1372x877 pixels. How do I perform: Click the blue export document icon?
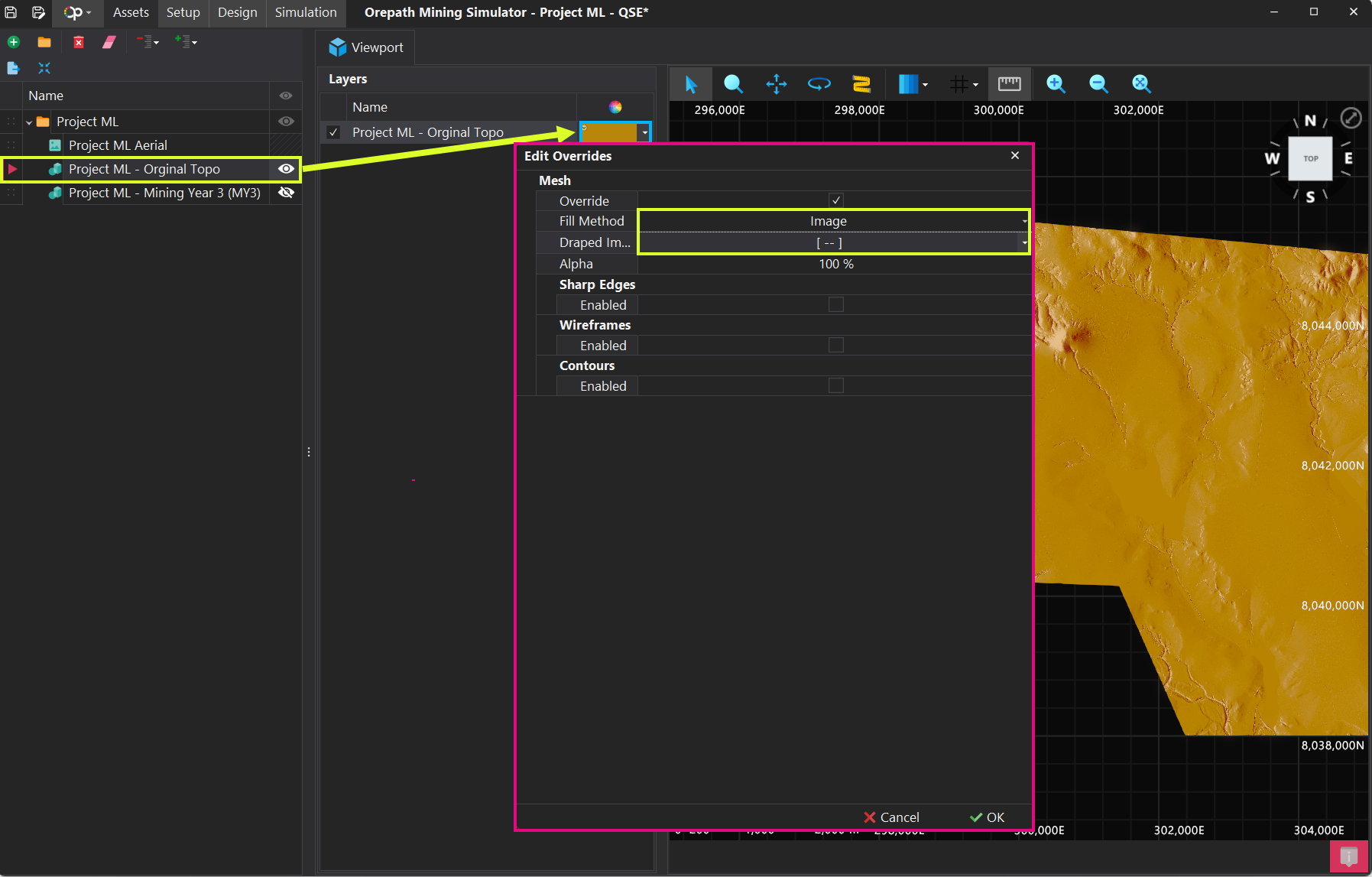13,68
